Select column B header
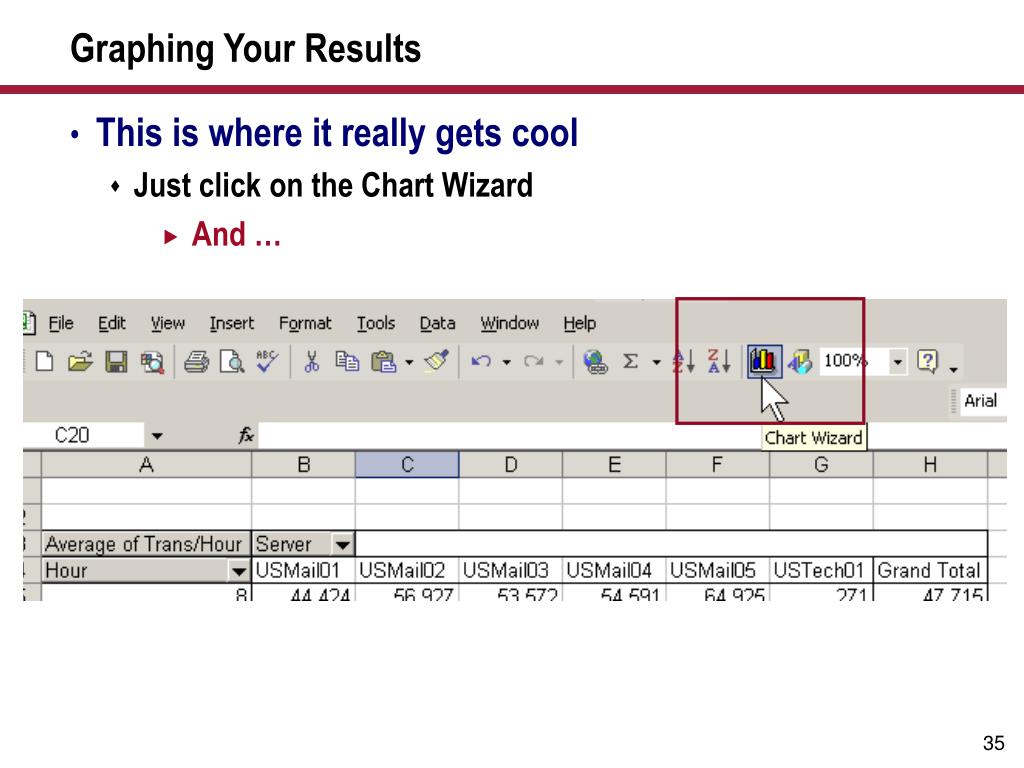The height and width of the screenshot is (768, 1024). [304, 465]
